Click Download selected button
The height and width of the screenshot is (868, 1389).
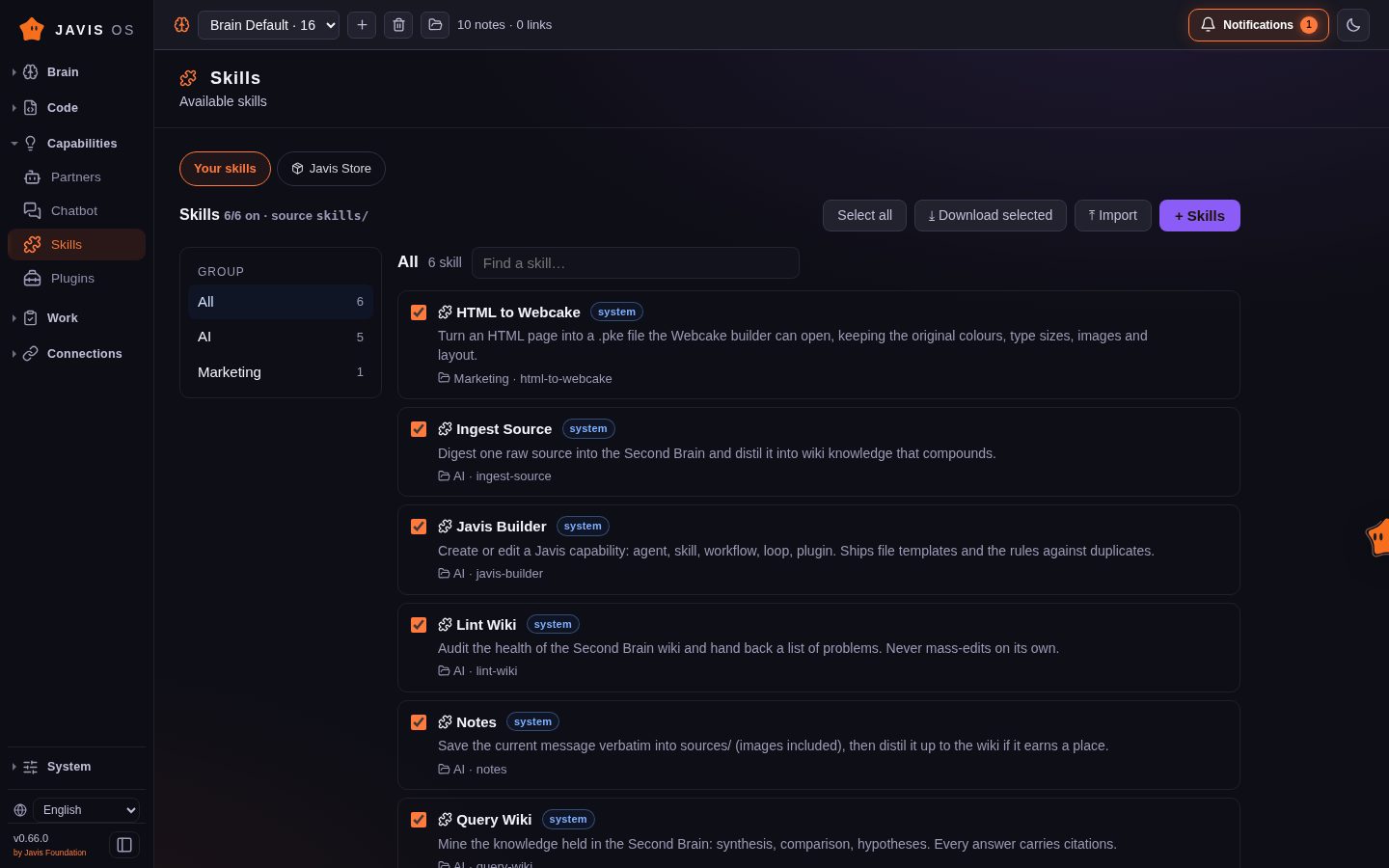pyautogui.click(x=991, y=216)
